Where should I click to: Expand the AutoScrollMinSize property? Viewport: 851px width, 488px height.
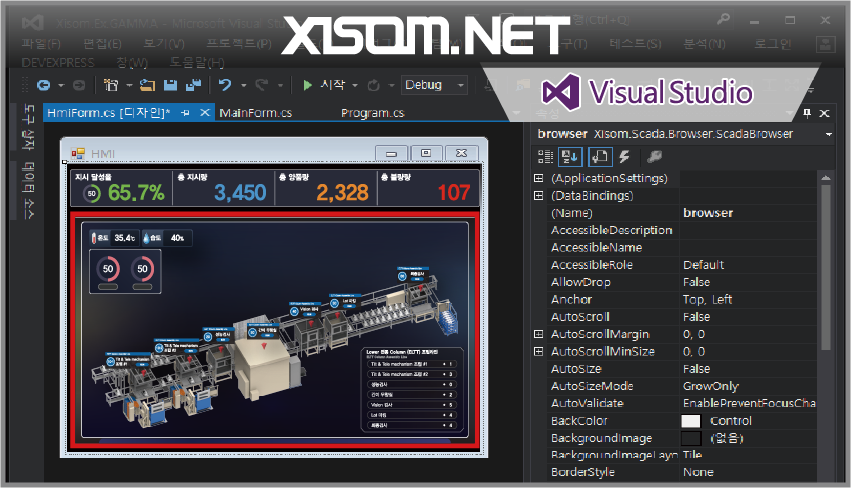pos(538,352)
